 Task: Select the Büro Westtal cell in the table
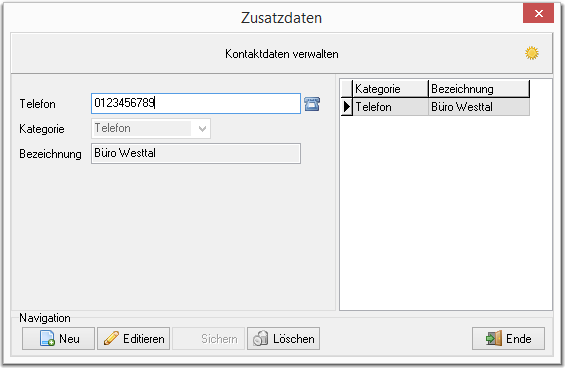[479, 107]
